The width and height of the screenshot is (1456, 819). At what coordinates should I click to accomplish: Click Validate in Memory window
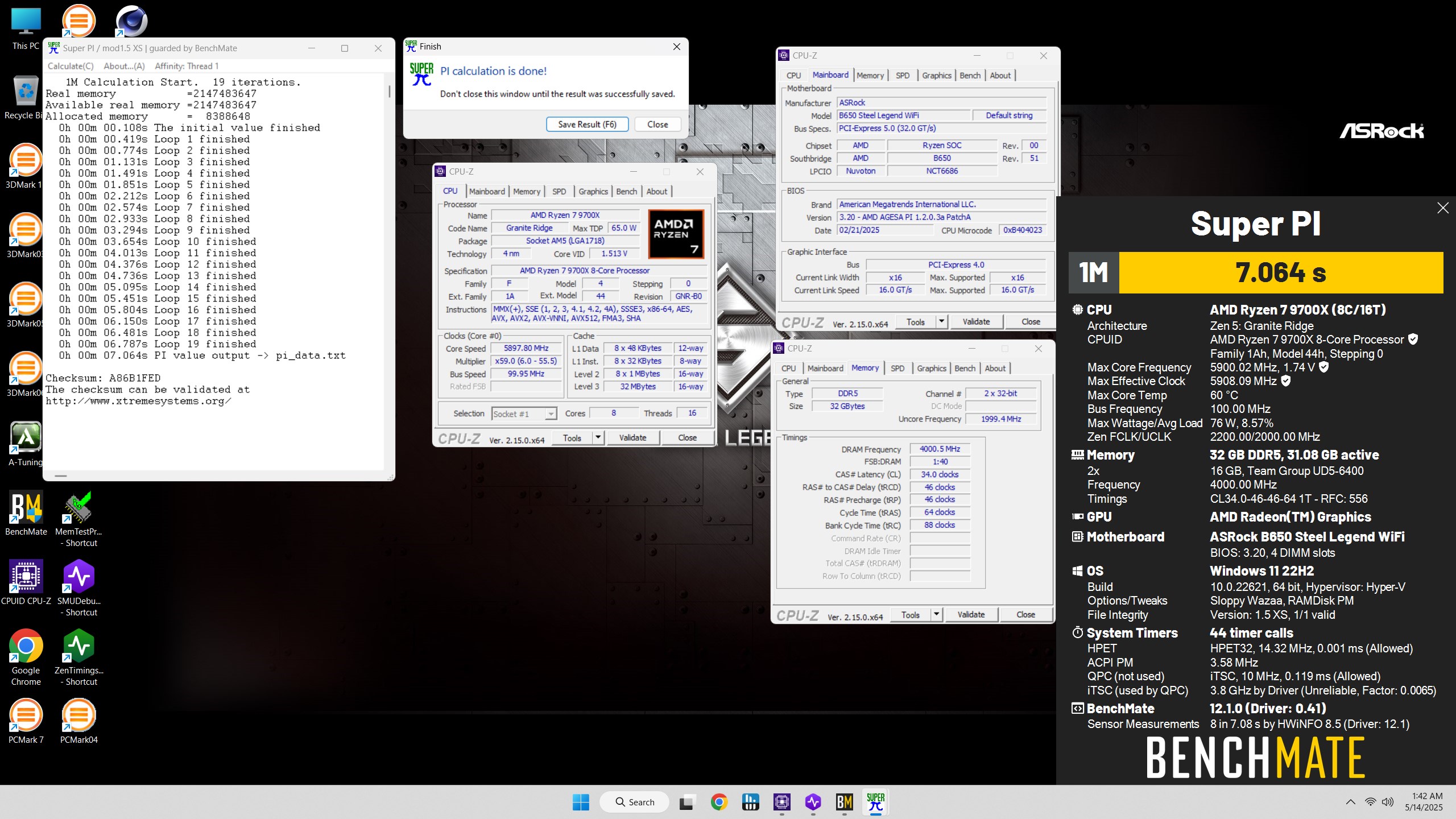(x=971, y=615)
